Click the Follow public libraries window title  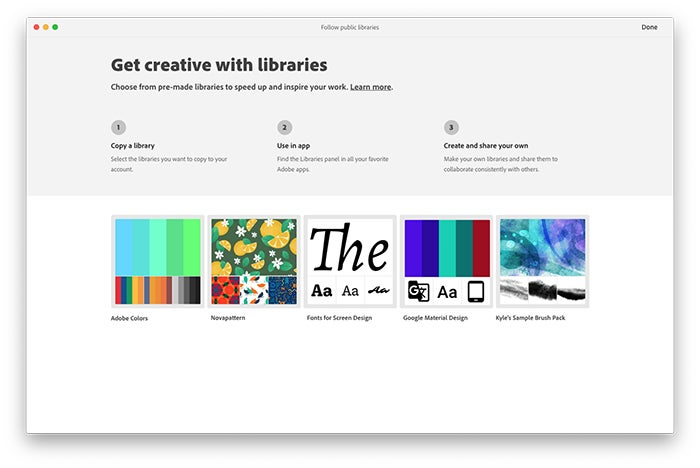pos(350,27)
